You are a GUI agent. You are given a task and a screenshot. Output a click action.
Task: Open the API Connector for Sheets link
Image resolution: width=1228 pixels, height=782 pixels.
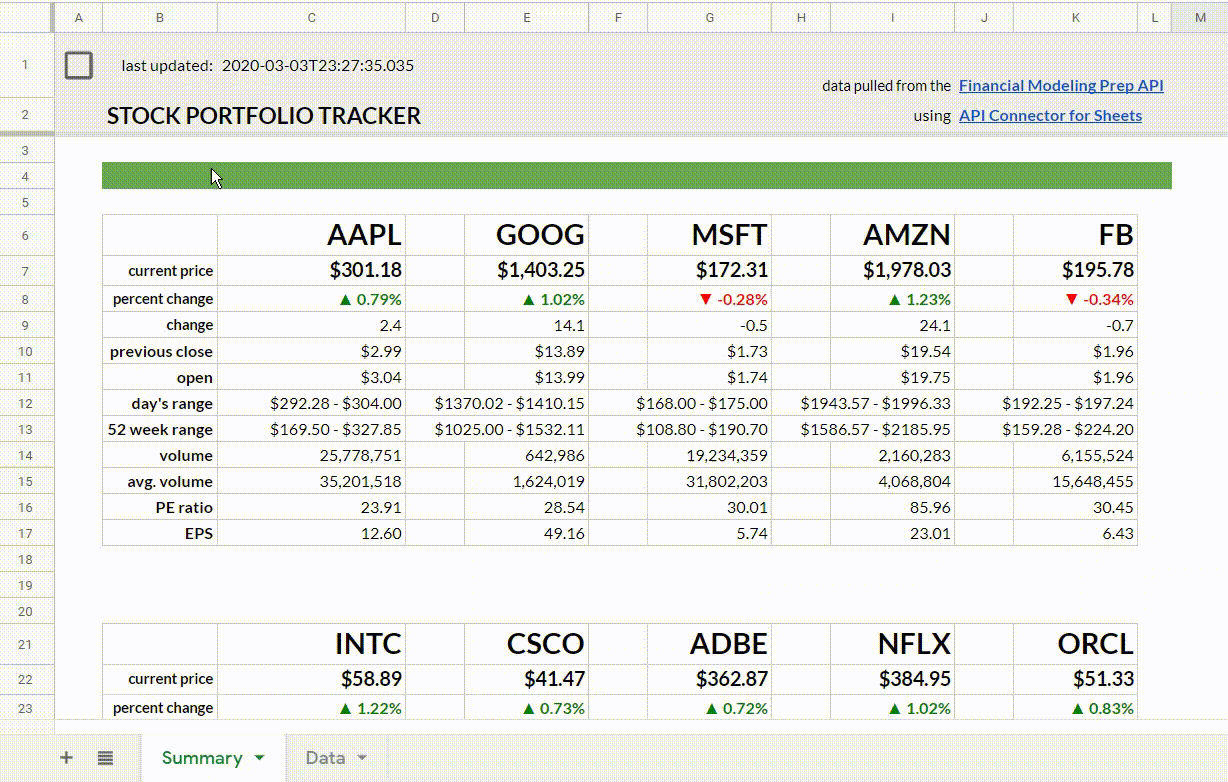click(x=1050, y=116)
